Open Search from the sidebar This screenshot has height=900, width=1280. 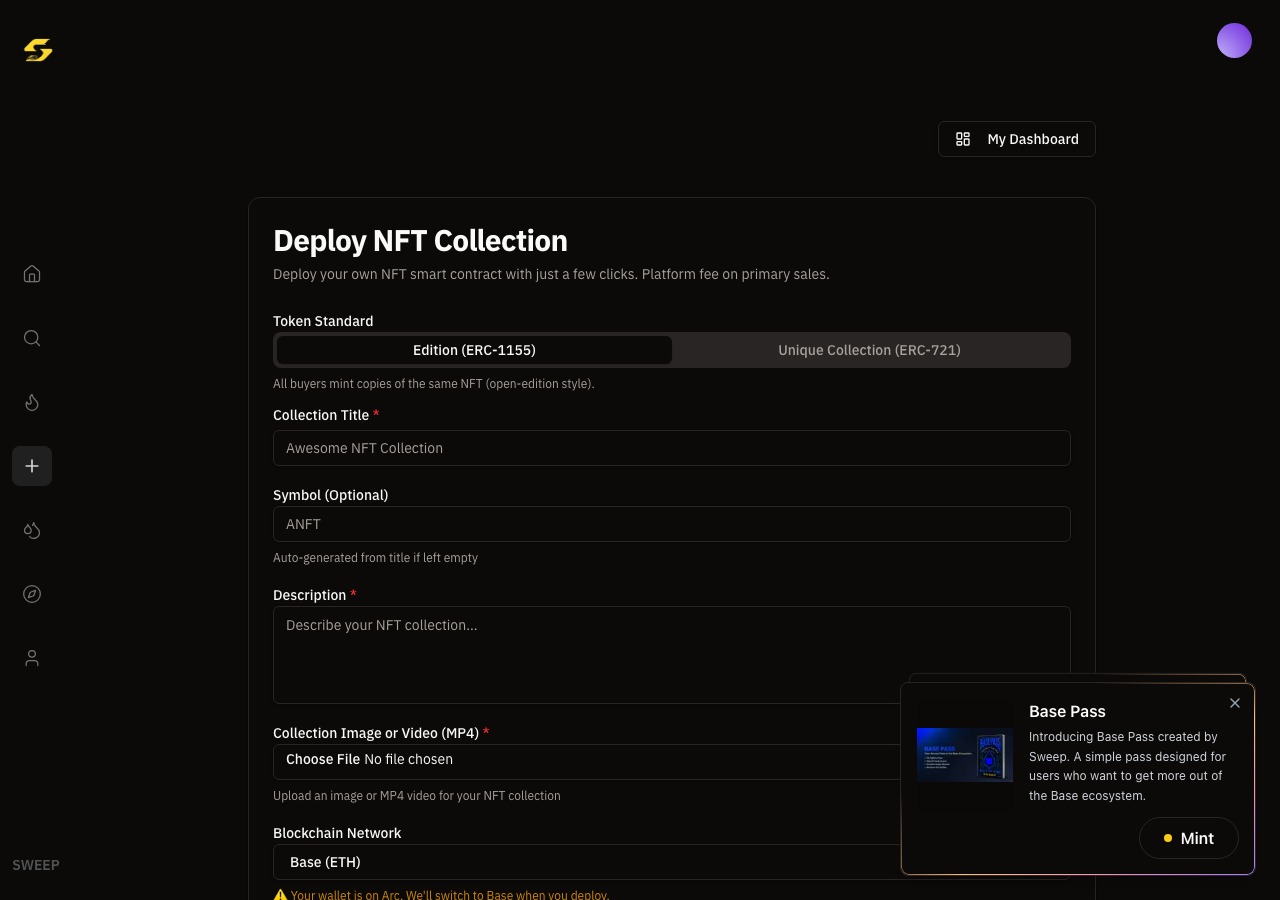(32, 338)
